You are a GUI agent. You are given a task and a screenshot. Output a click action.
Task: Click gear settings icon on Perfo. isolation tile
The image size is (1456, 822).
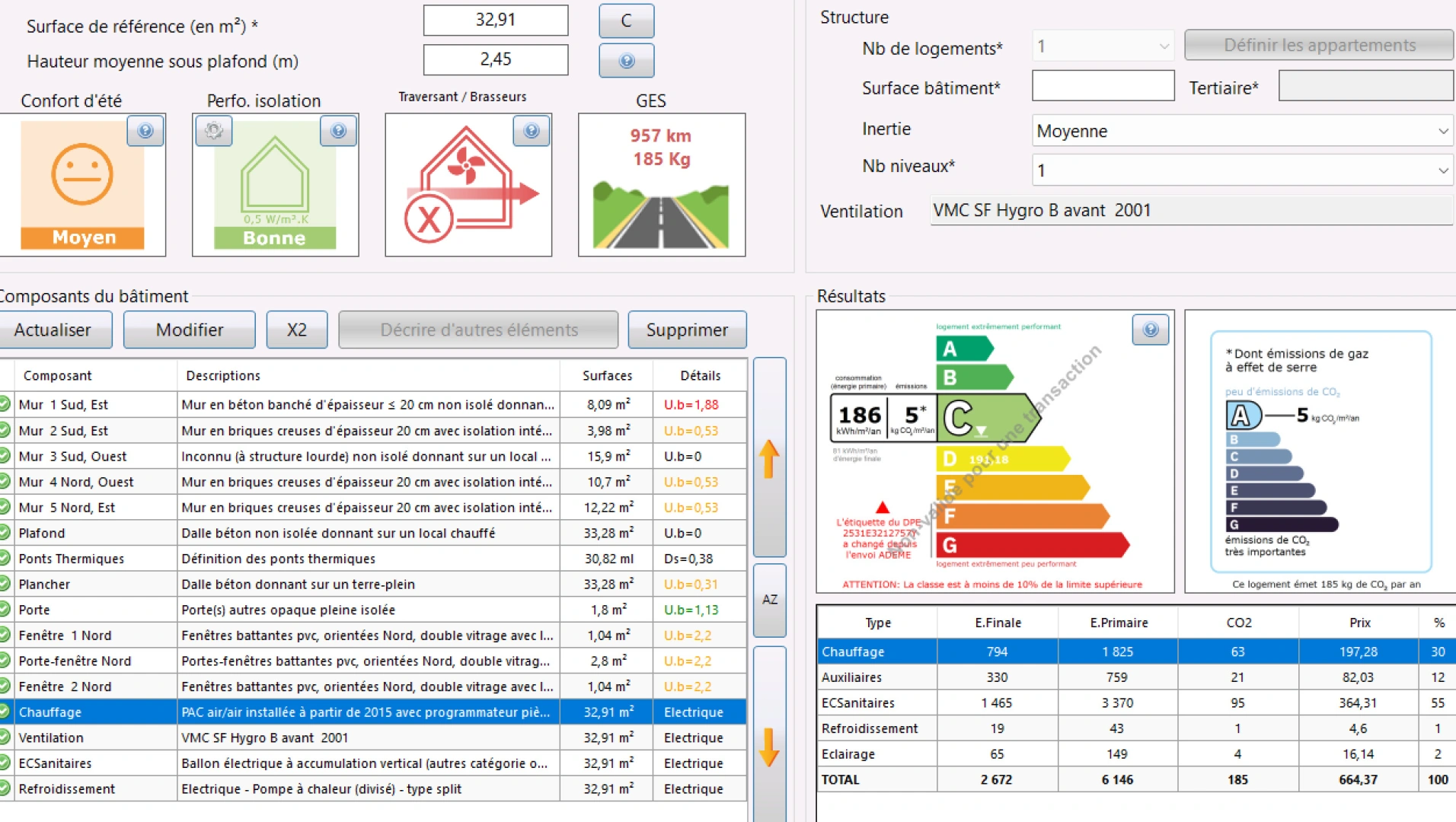click(x=214, y=131)
